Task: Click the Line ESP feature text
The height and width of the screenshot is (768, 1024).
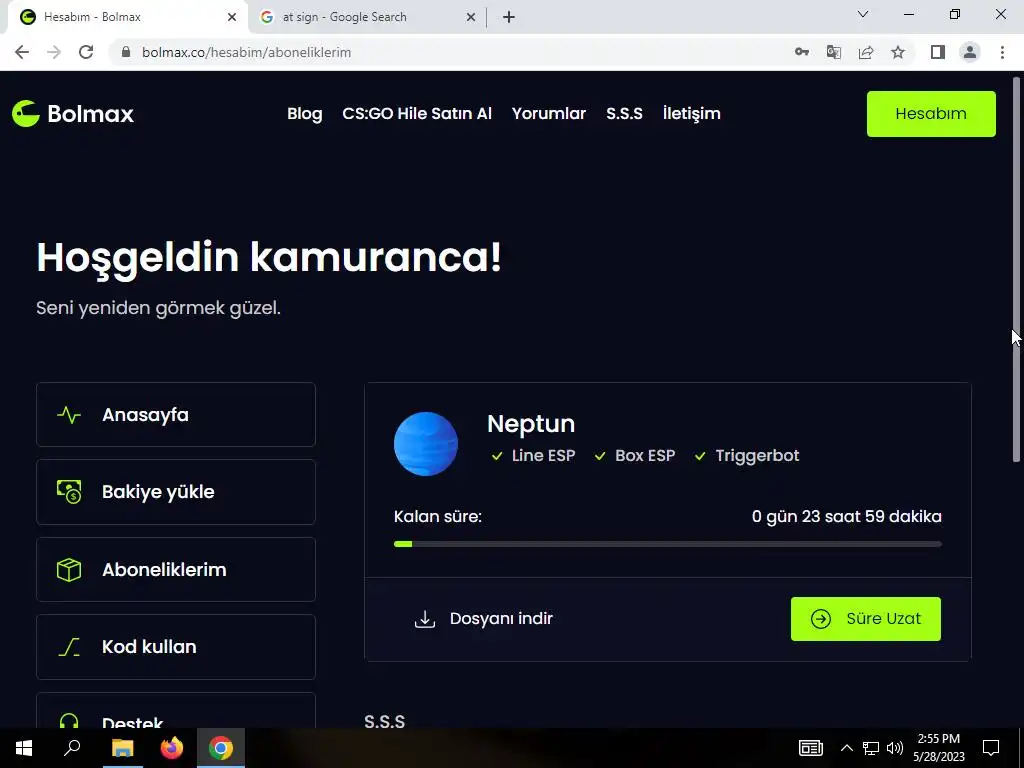Action: click(543, 456)
